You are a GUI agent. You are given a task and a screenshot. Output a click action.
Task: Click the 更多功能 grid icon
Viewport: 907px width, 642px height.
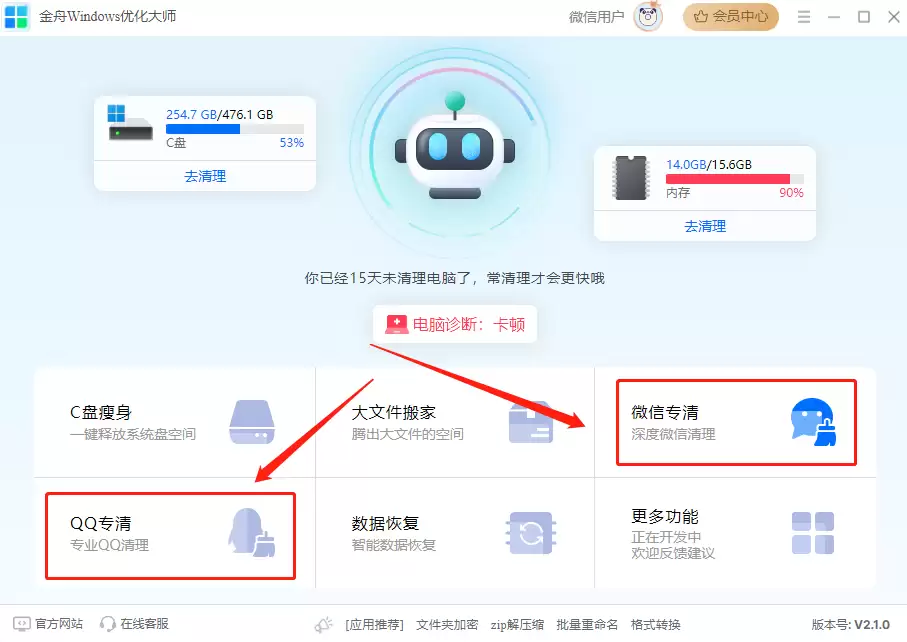coord(813,533)
